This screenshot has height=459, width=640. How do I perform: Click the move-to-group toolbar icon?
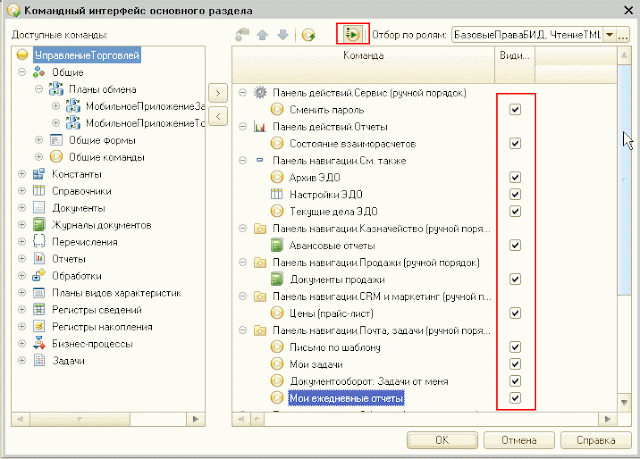coord(242,35)
